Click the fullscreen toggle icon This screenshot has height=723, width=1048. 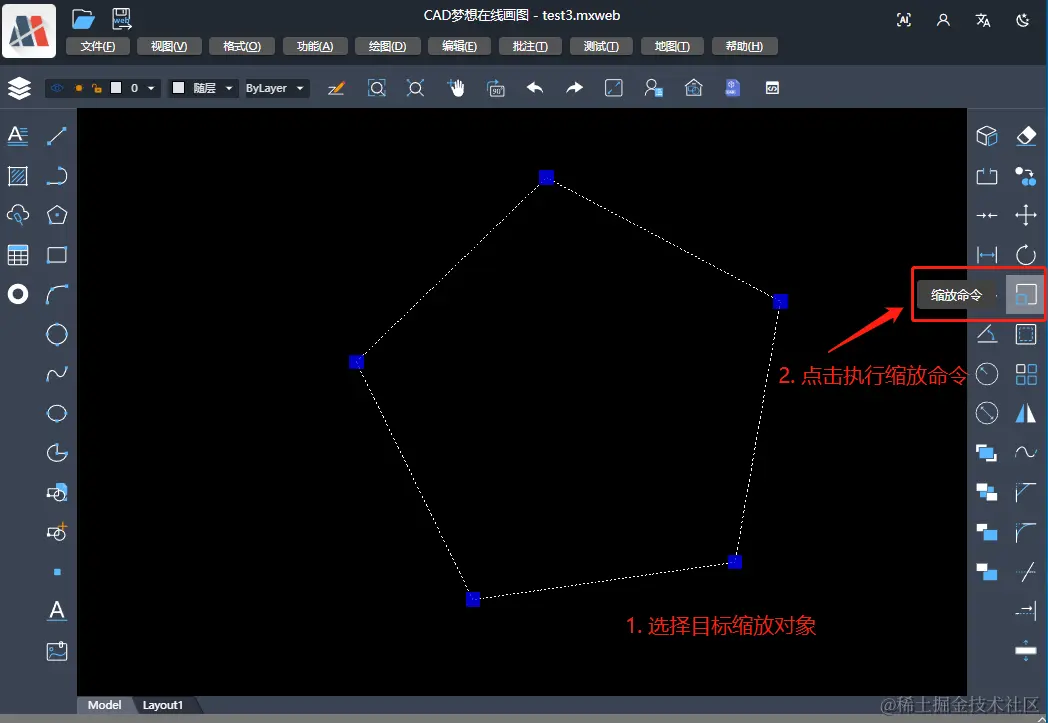pyautogui.click(x=614, y=88)
